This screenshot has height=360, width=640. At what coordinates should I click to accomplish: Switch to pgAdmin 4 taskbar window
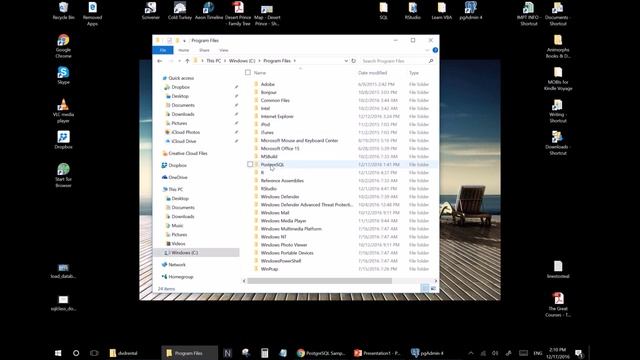pyautogui.click(x=427, y=353)
